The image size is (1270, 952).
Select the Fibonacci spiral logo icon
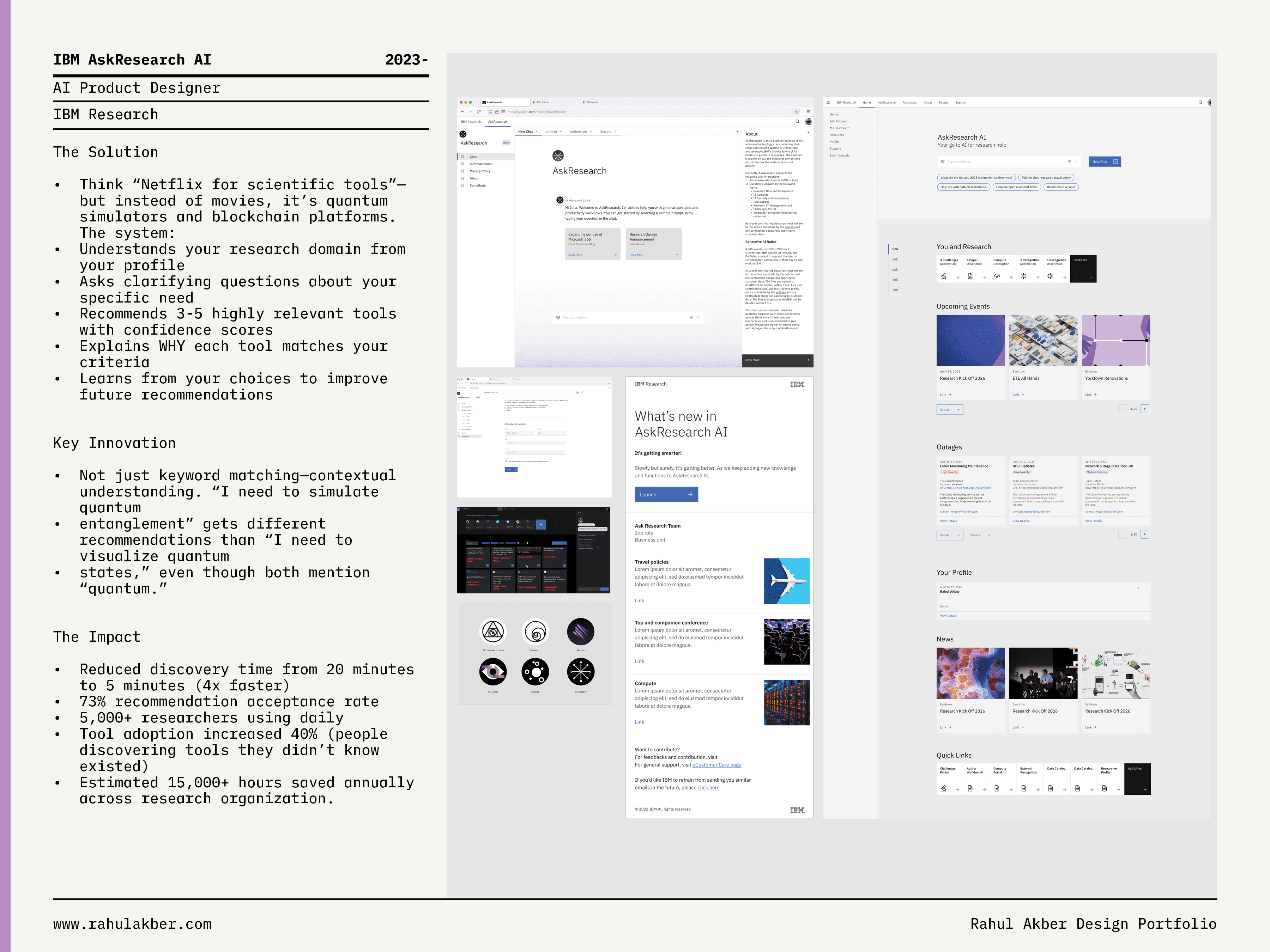point(535,632)
